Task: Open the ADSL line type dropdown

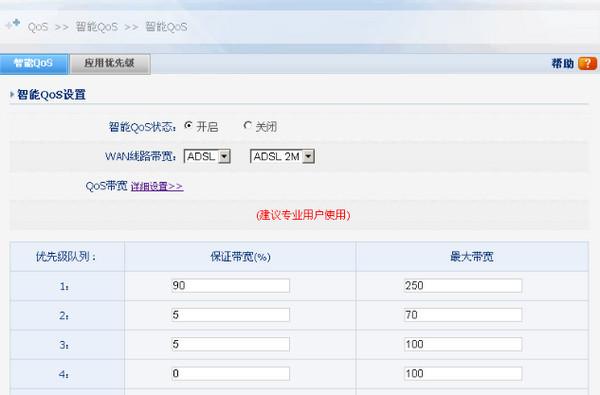Action: click(207, 156)
